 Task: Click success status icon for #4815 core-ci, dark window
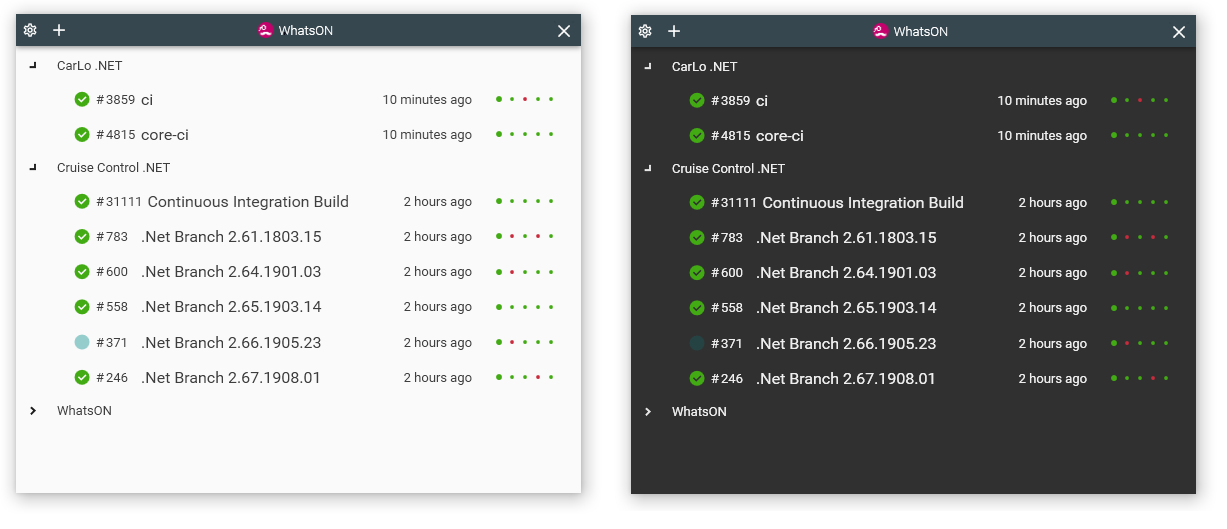tap(697, 135)
